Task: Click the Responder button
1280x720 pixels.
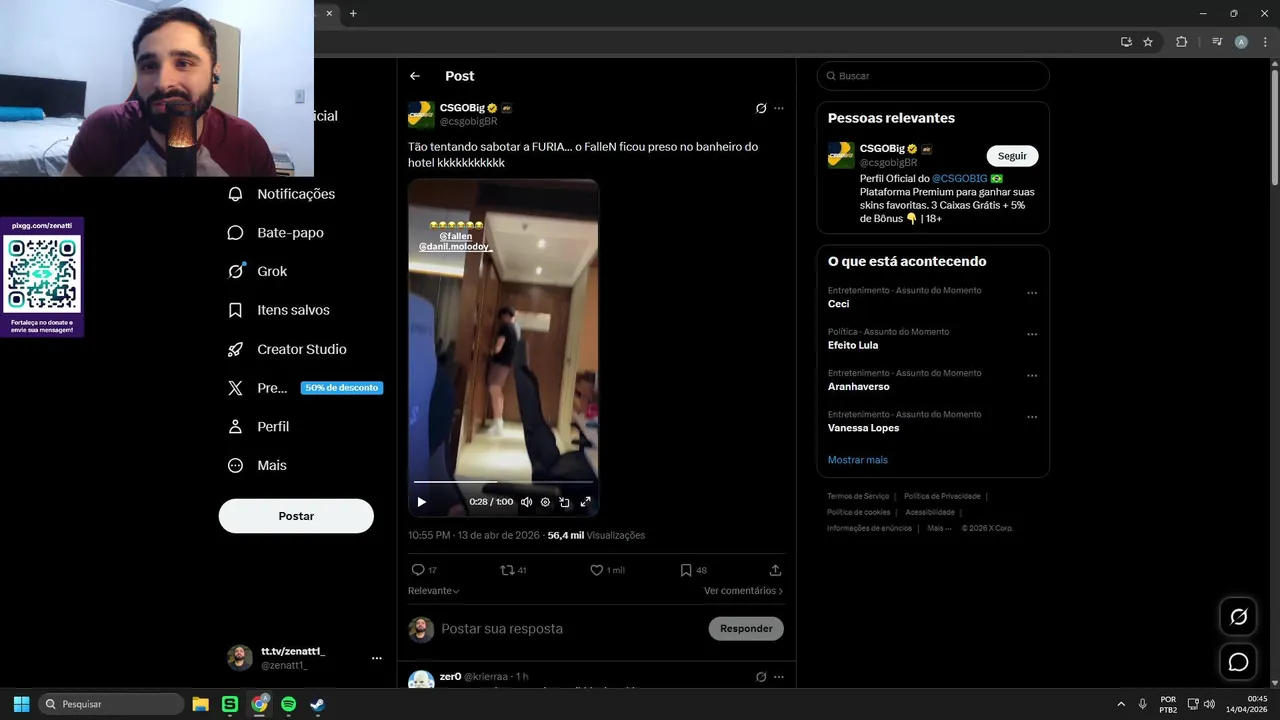Action: [746, 629]
